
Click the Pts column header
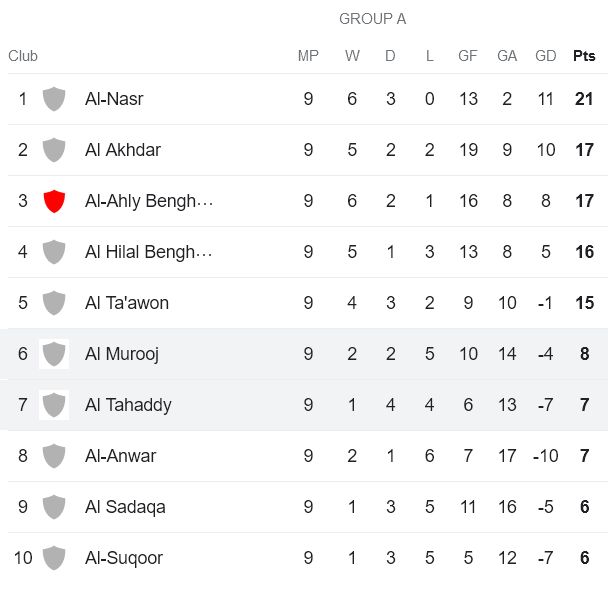point(584,56)
